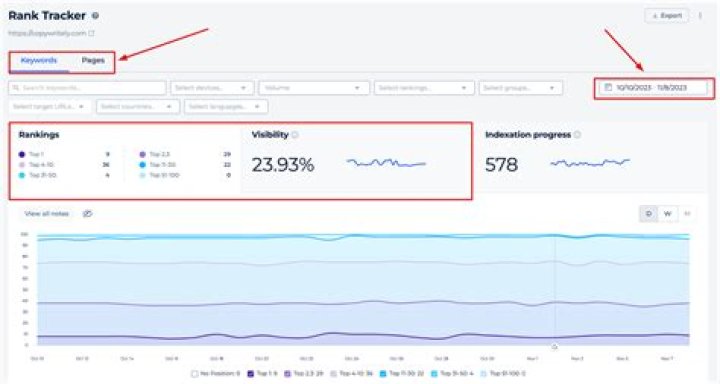Screen dimensions: 720x384
Task: Click the Top 11-30 color dot in Rankings
Action: click(142, 165)
